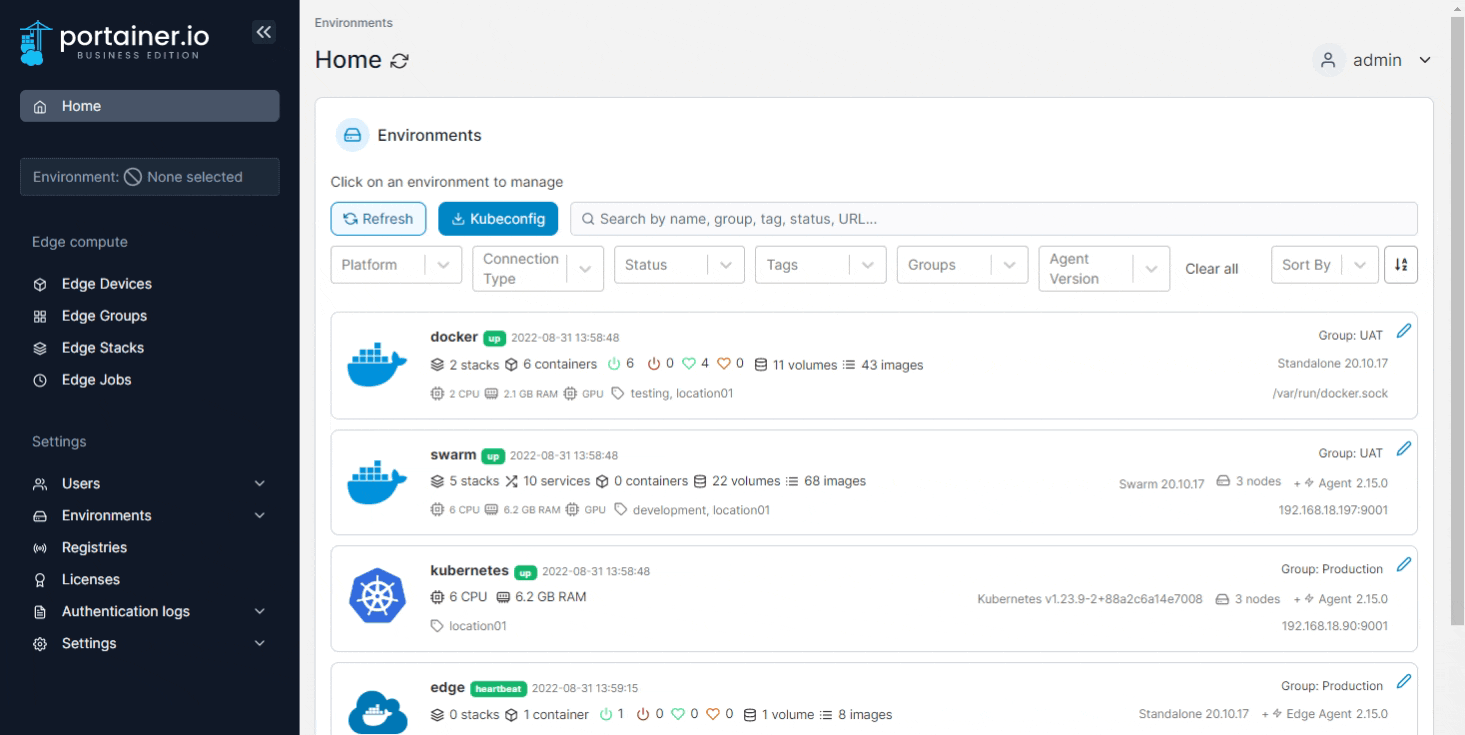Screen dimensions: 1465x735
Task: Click the environment search field
Action: point(994,219)
